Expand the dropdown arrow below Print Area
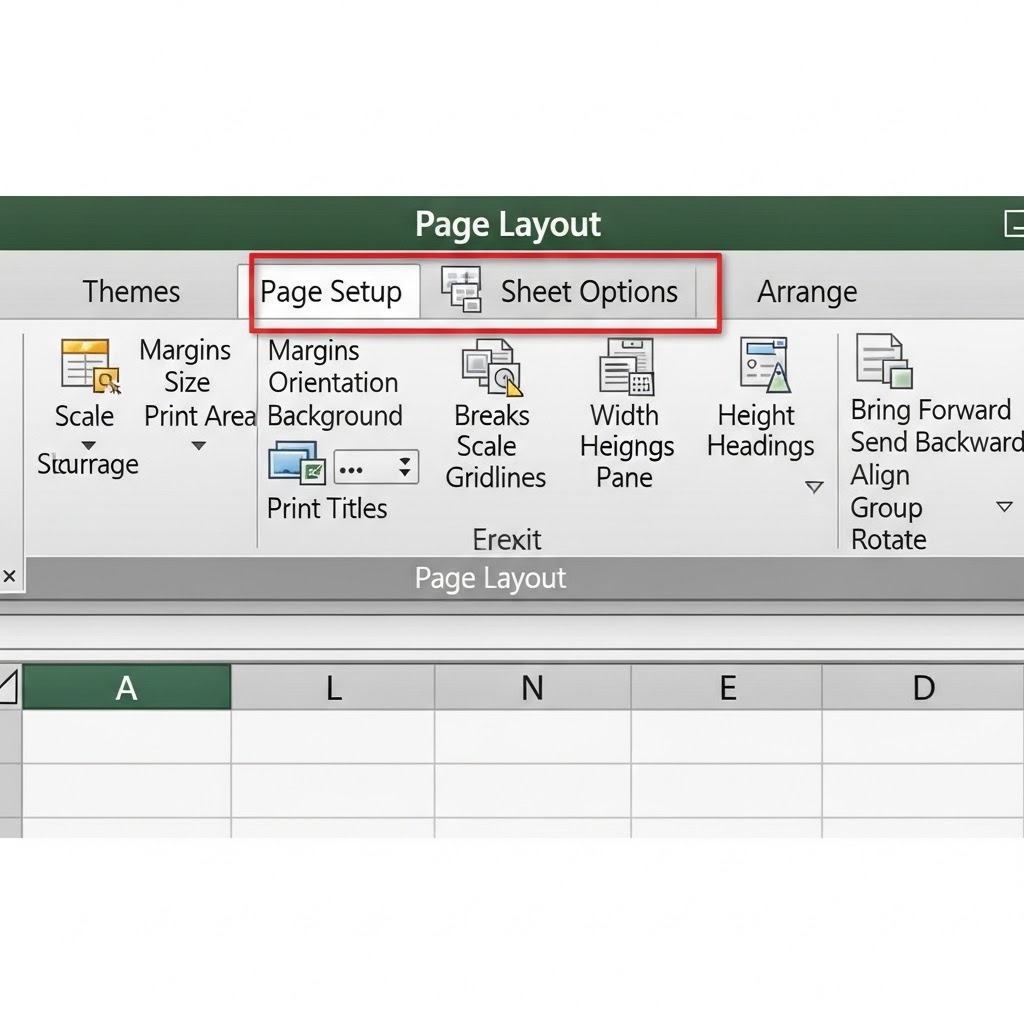The image size is (1024, 1024). (198, 446)
